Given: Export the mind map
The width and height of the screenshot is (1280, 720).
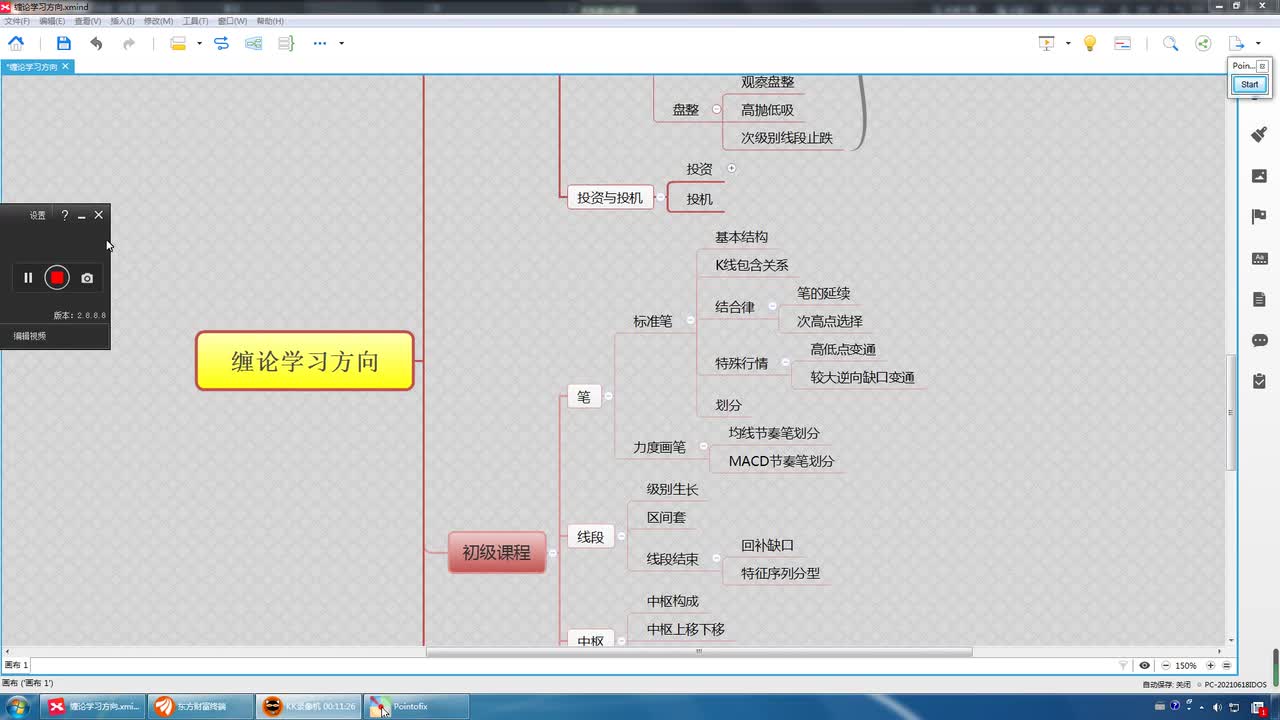Looking at the screenshot, I should click(x=1236, y=43).
